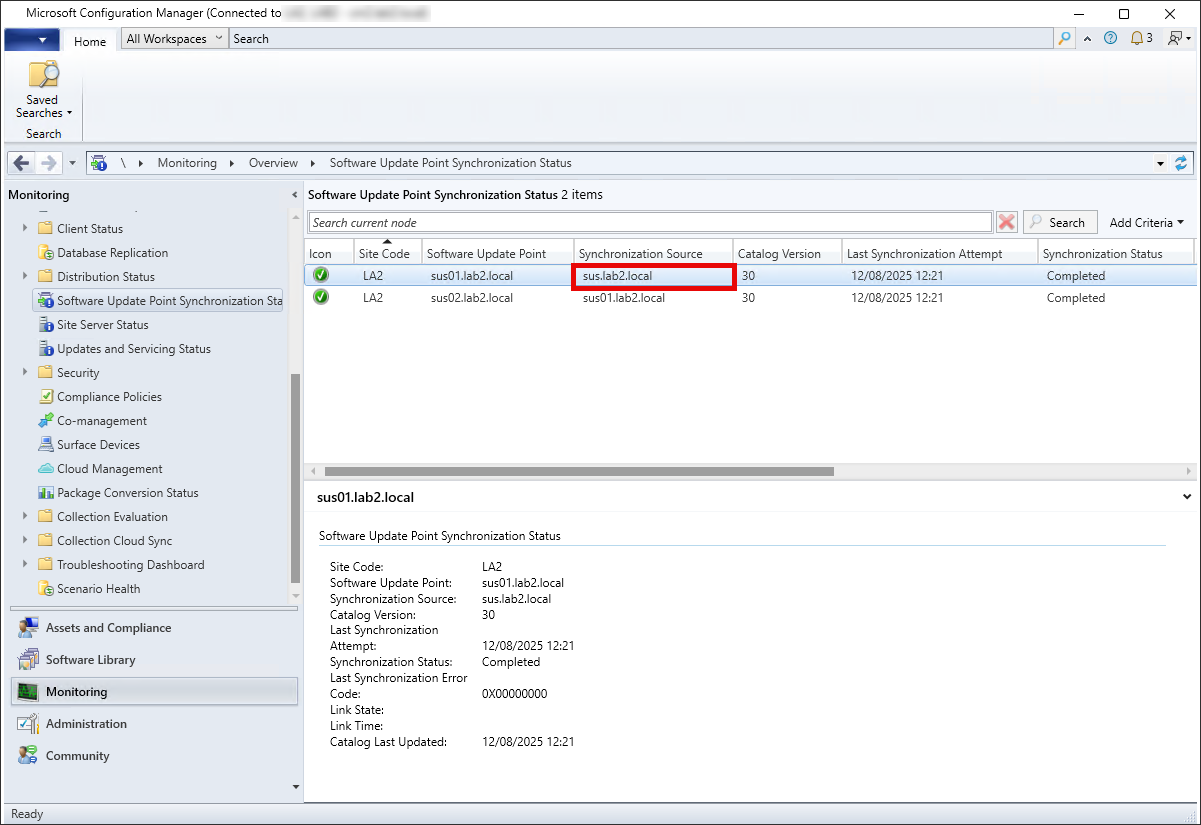Switch to the Administration workspace
This screenshot has height=825, width=1201.
click(86, 724)
